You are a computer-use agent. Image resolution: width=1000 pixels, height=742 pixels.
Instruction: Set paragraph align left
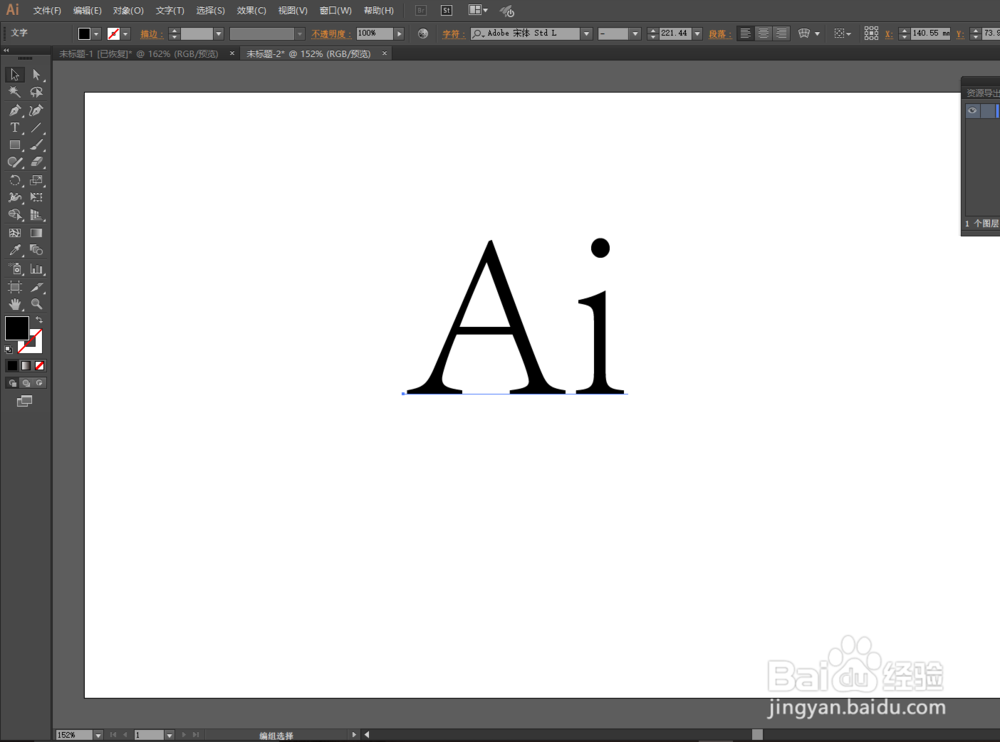pyautogui.click(x=745, y=33)
